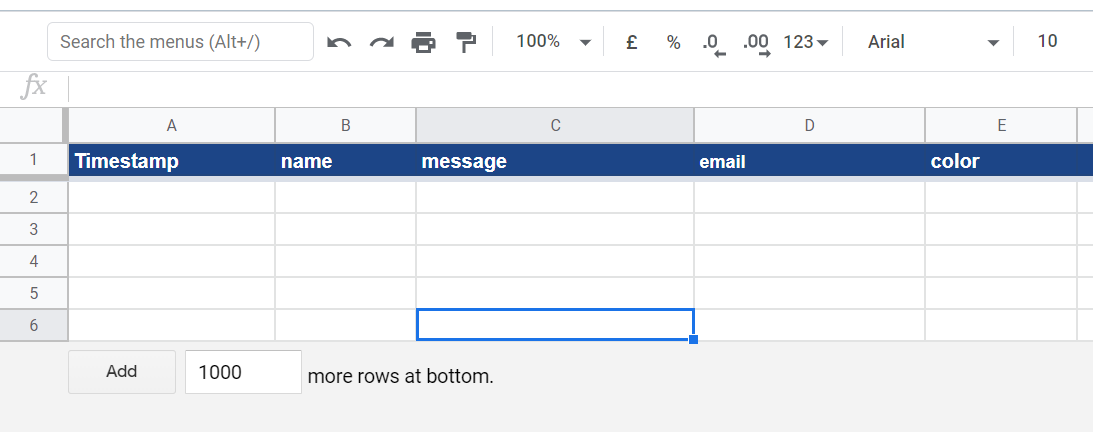Click the Add rows button

(x=122, y=372)
